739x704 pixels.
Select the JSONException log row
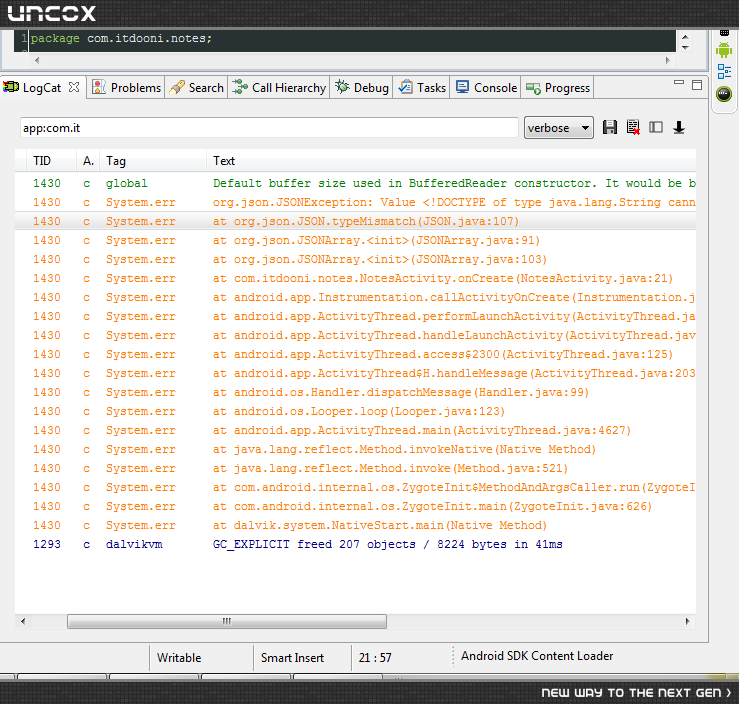tap(355, 202)
